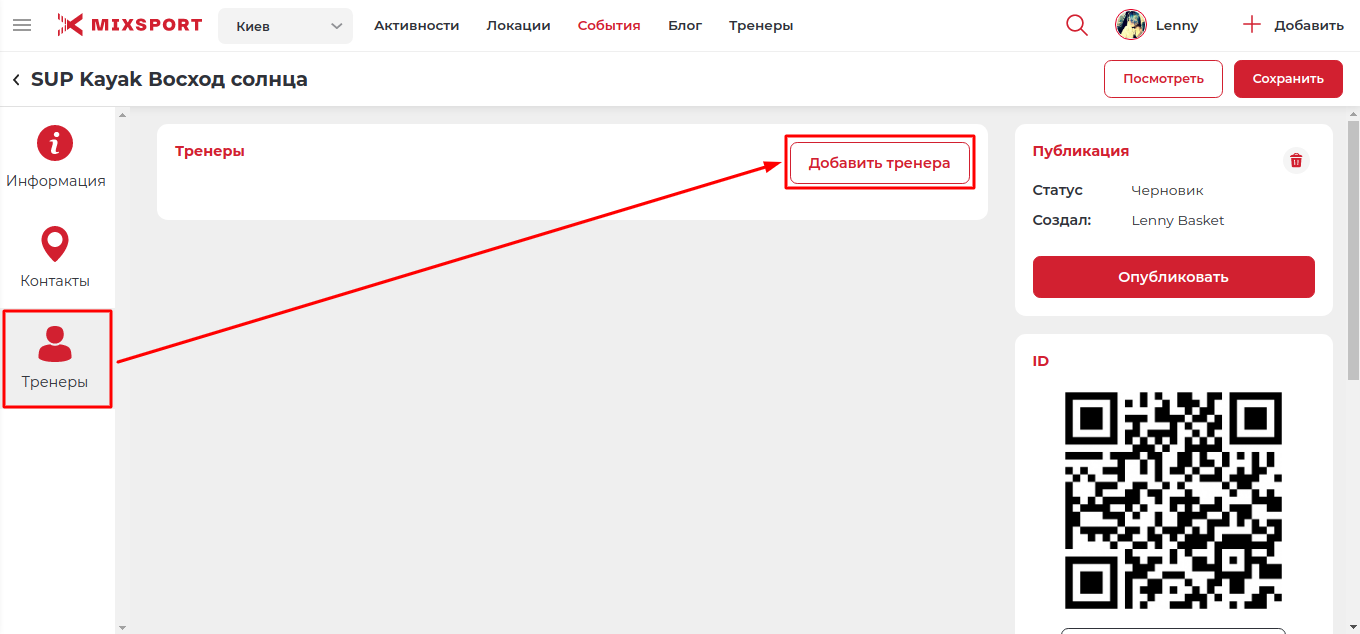Open the Активности menu item
This screenshot has width=1360, height=634.
pos(416,25)
